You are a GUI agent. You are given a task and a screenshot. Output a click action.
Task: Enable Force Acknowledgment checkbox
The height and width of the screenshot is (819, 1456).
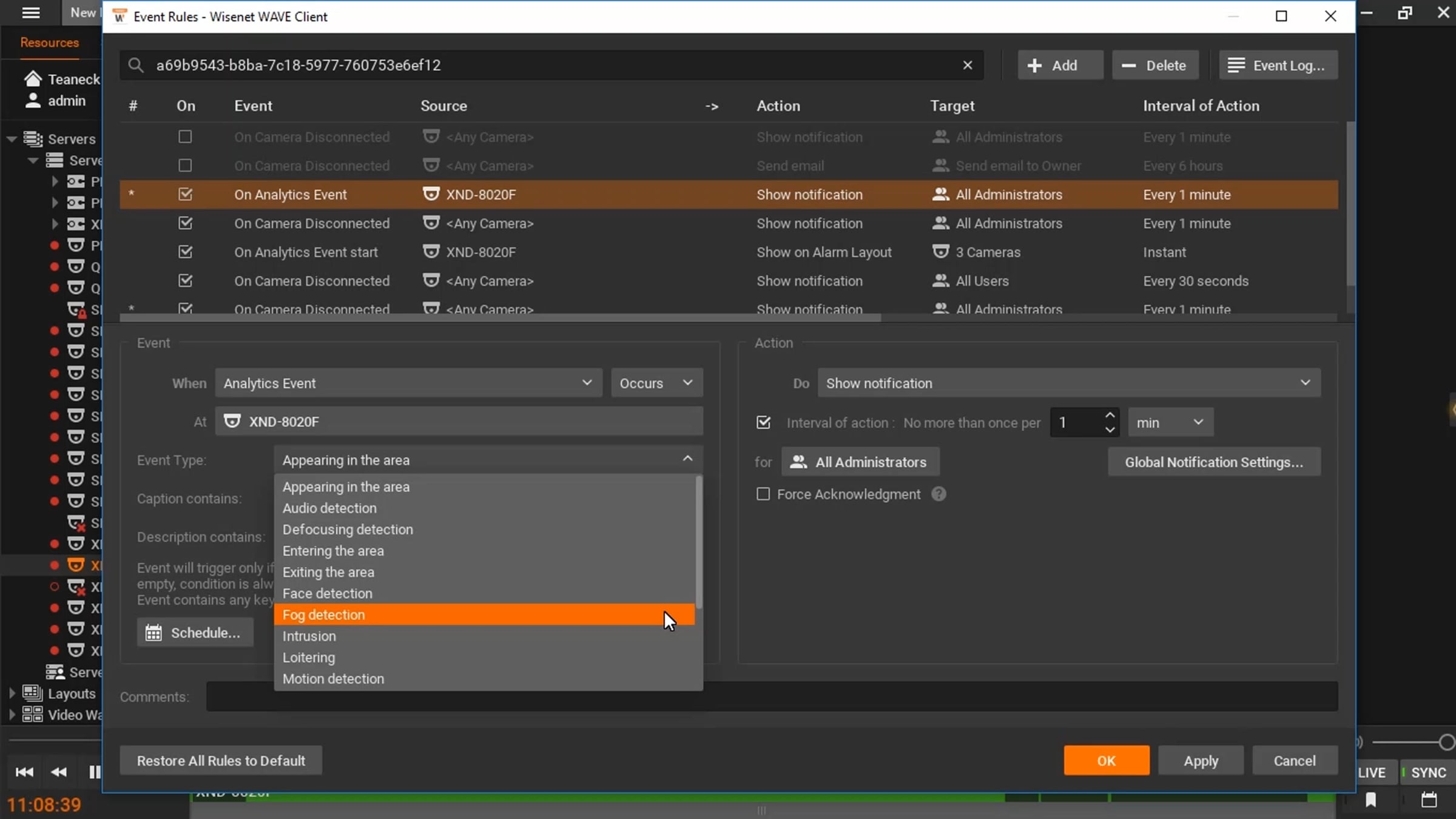tap(763, 494)
